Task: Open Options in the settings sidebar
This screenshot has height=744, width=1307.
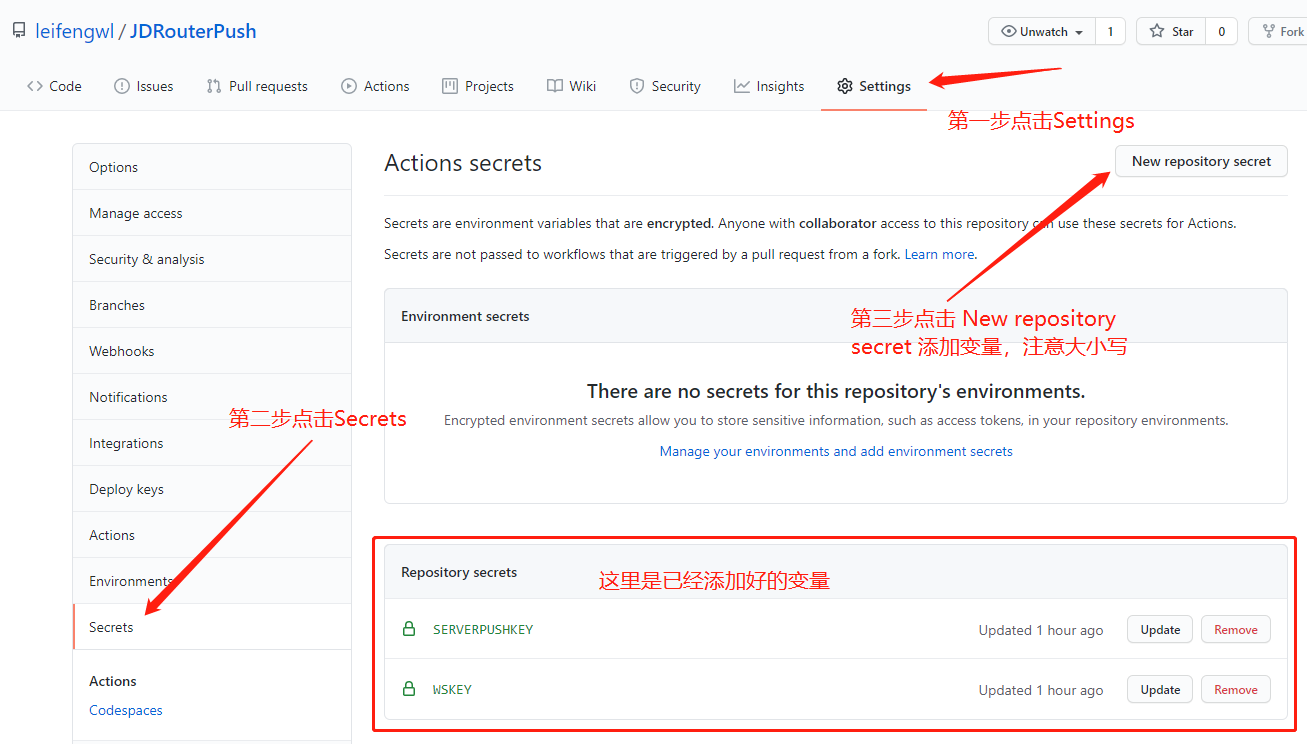Action: 212,167
